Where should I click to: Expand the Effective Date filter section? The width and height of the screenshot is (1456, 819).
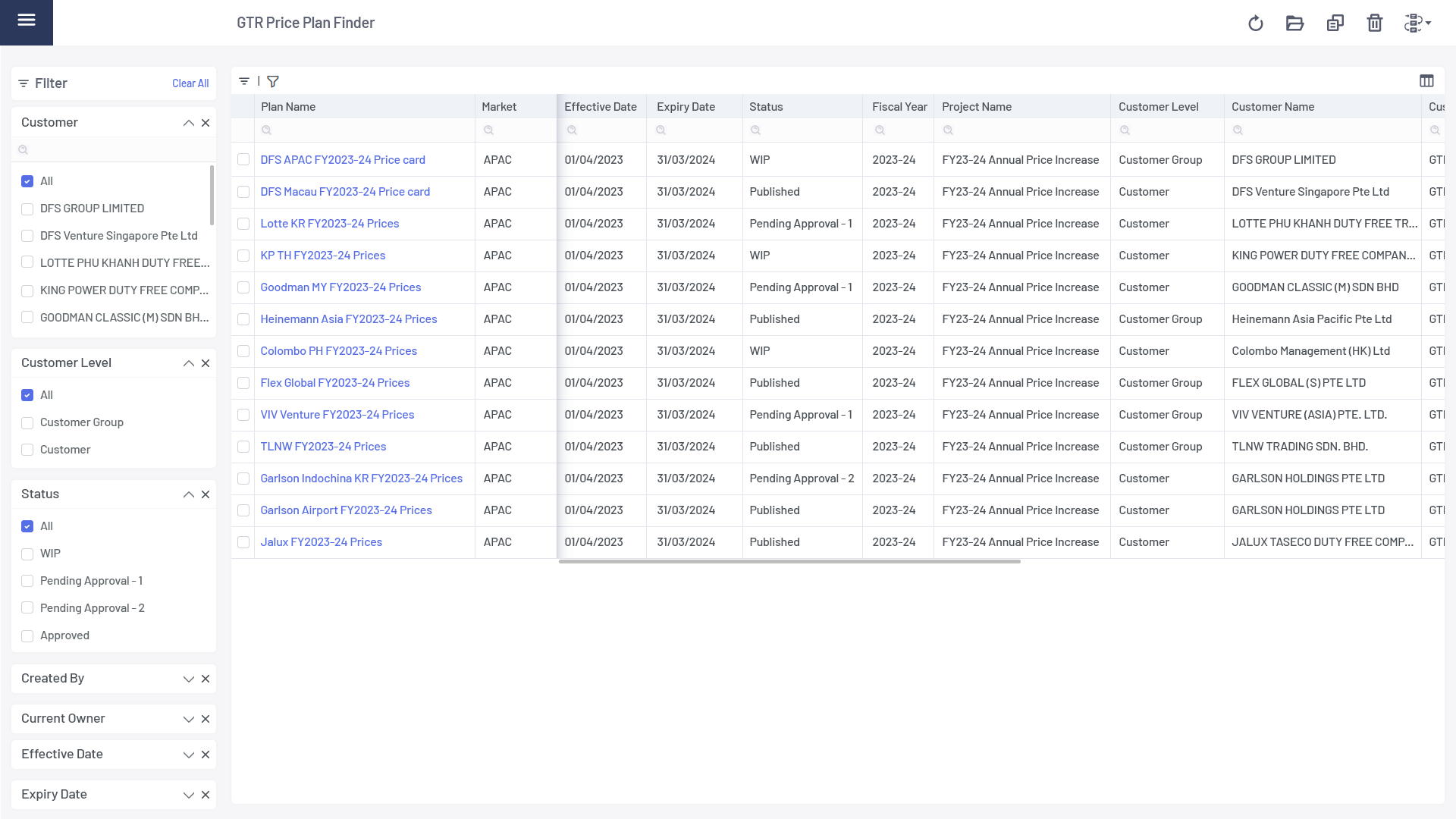[188, 755]
